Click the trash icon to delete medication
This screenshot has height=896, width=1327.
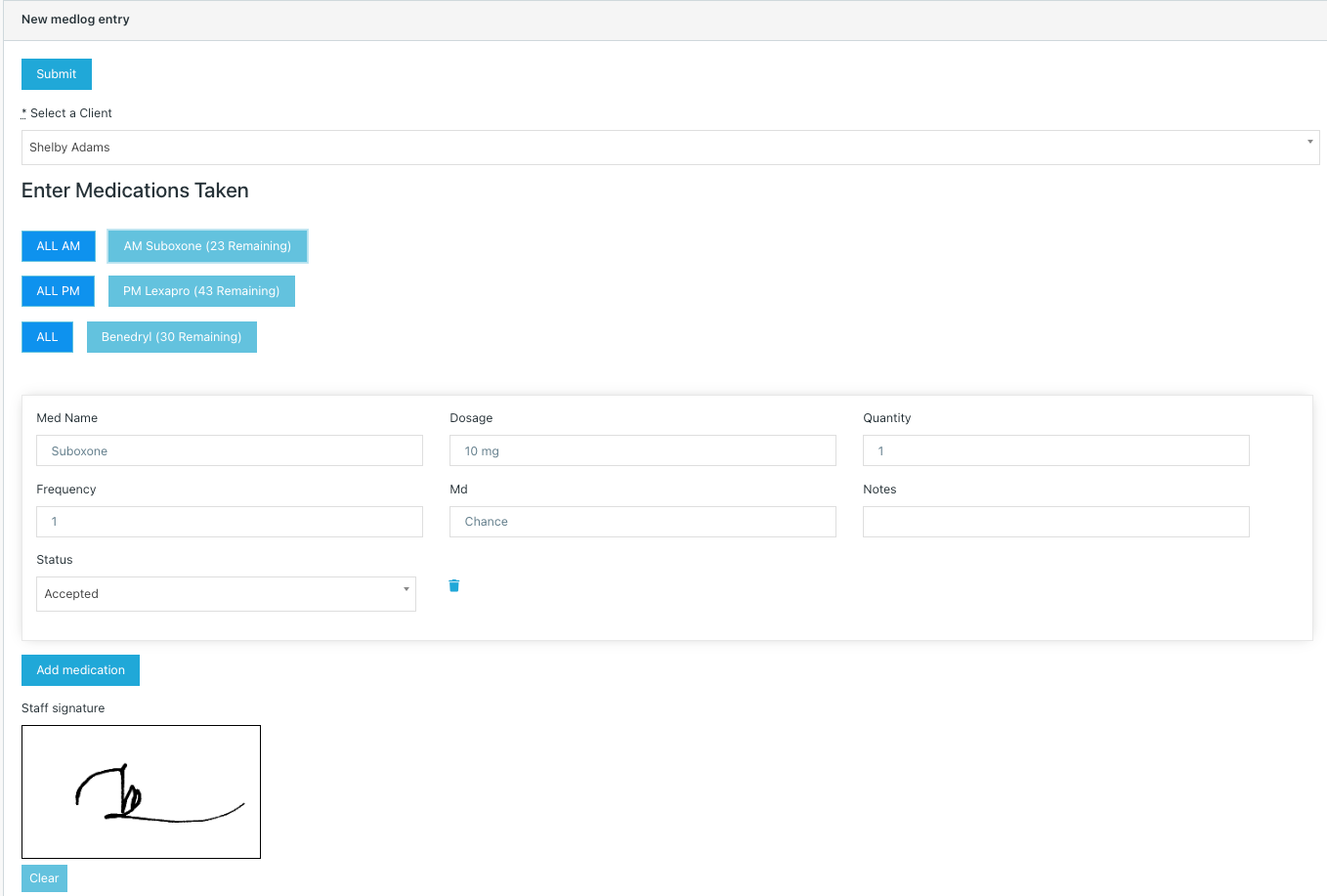[453, 585]
